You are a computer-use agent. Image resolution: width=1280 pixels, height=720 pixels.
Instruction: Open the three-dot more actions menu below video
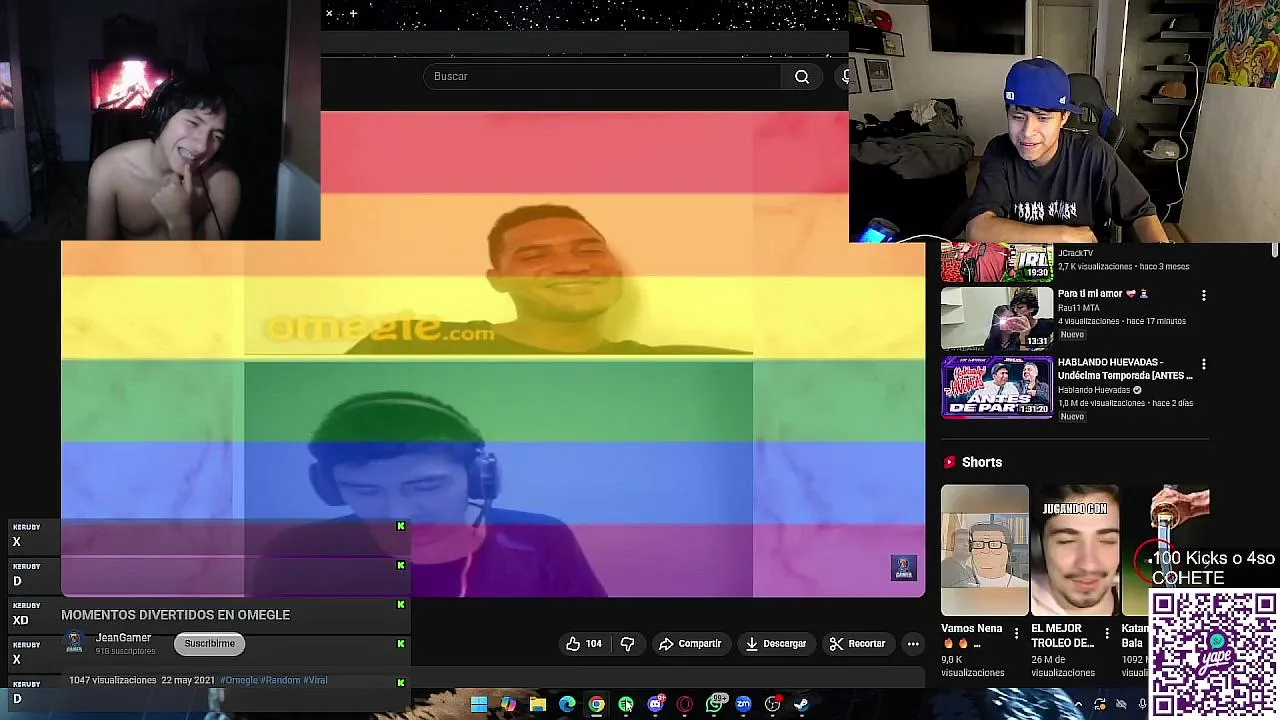[913, 644]
